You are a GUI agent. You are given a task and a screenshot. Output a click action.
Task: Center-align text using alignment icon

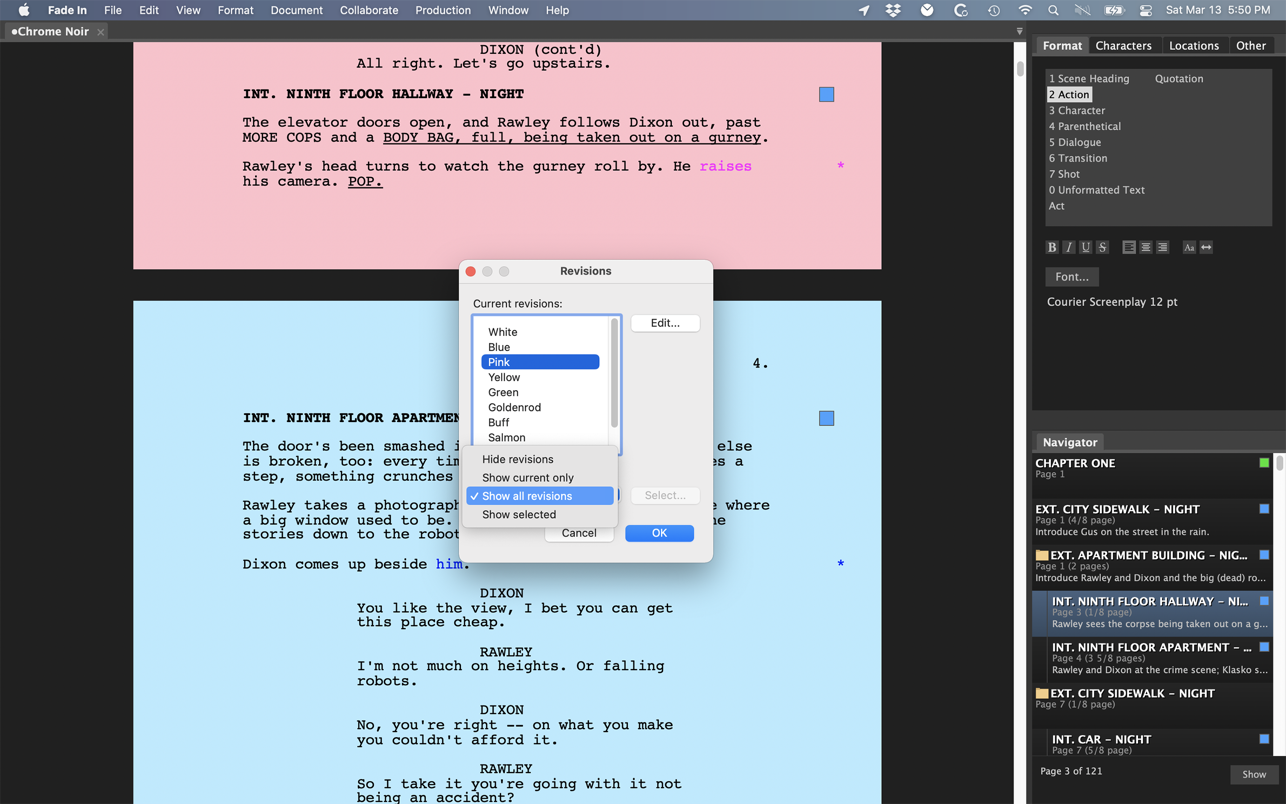point(1146,247)
